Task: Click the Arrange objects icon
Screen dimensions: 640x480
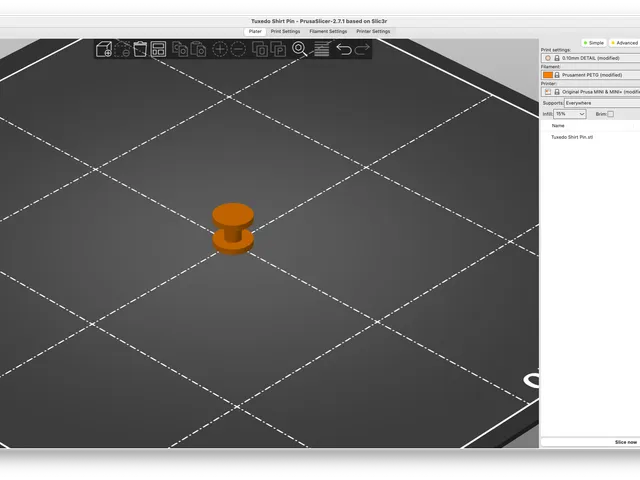Action: point(158,49)
